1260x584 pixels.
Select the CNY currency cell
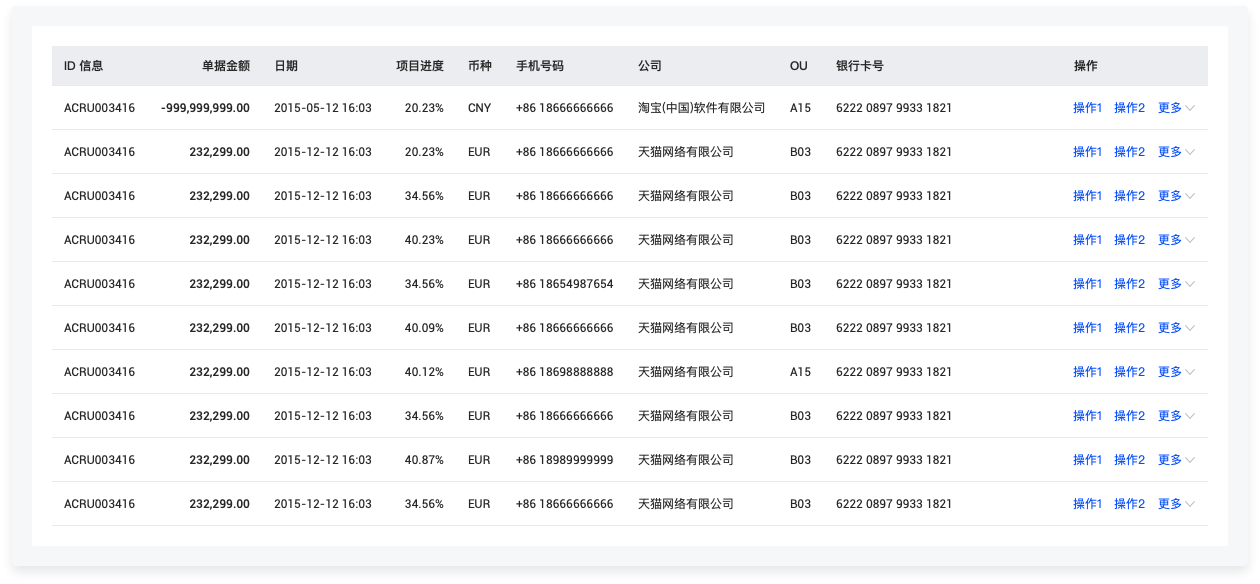480,108
